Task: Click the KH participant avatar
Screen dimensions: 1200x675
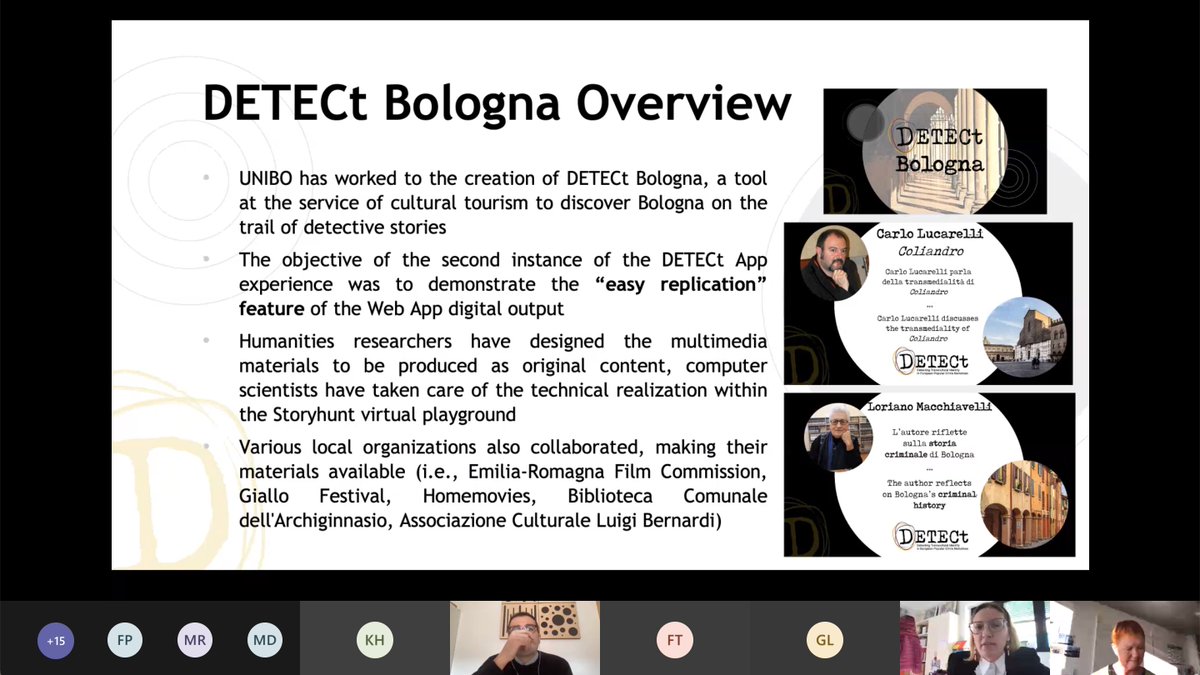Action: click(375, 639)
